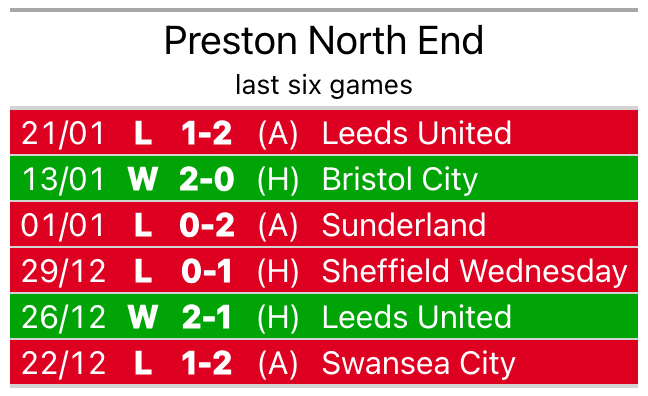Open the 21/01 Leeds United away result
Screen dimensions: 648x396
click(x=324, y=133)
